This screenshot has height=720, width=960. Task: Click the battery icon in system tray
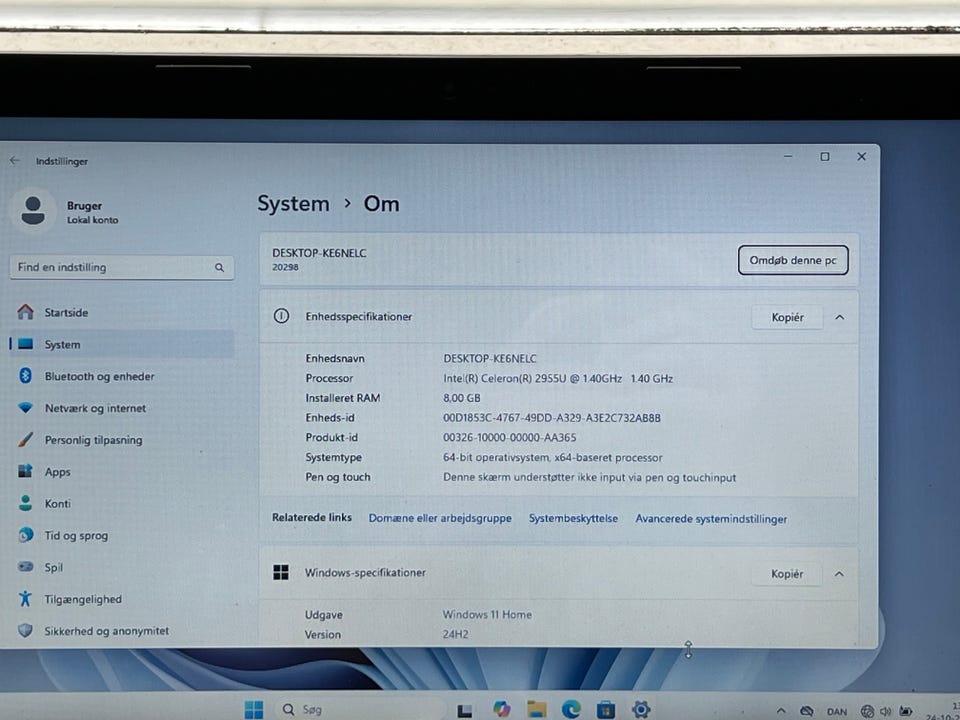point(906,711)
